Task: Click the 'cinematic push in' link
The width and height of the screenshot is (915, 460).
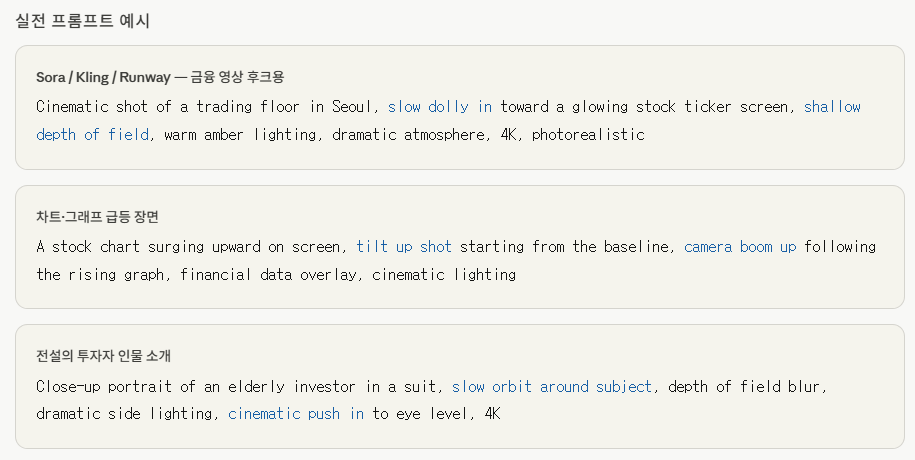Action: 296,414
